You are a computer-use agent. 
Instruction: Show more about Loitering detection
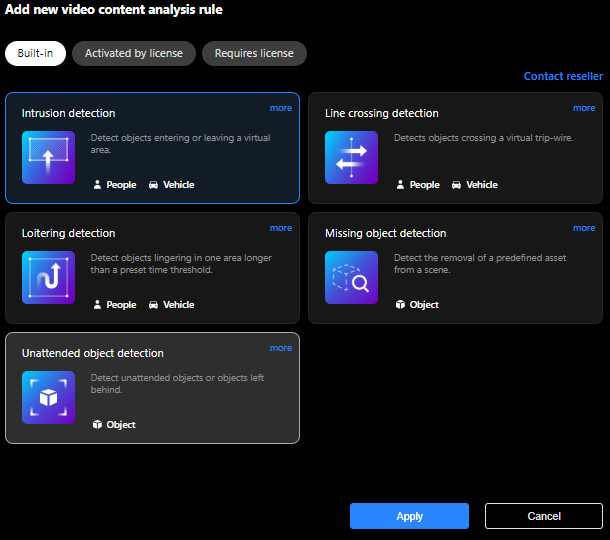tap(281, 228)
